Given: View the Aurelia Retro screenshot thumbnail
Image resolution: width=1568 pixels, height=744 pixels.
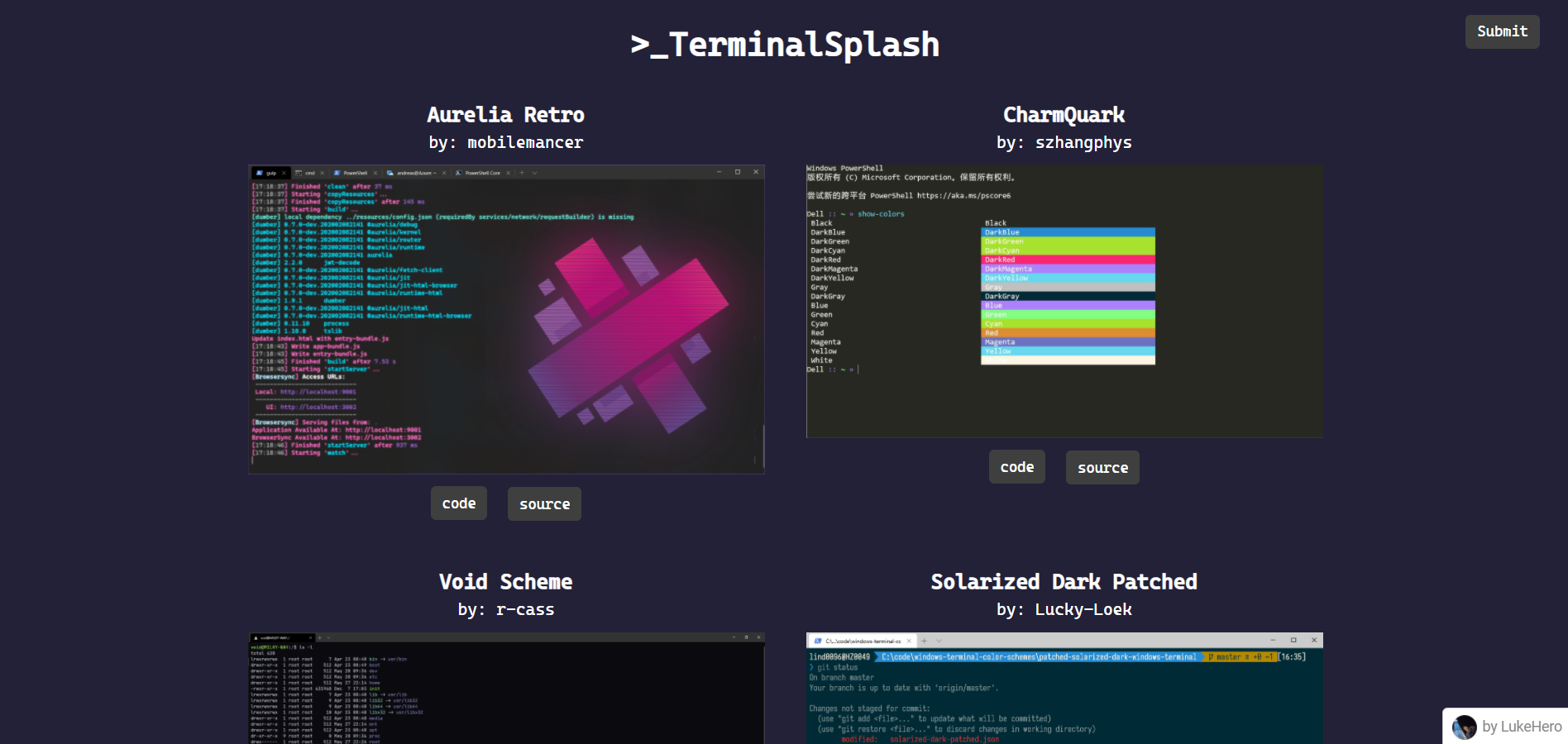Looking at the screenshot, I should point(506,319).
